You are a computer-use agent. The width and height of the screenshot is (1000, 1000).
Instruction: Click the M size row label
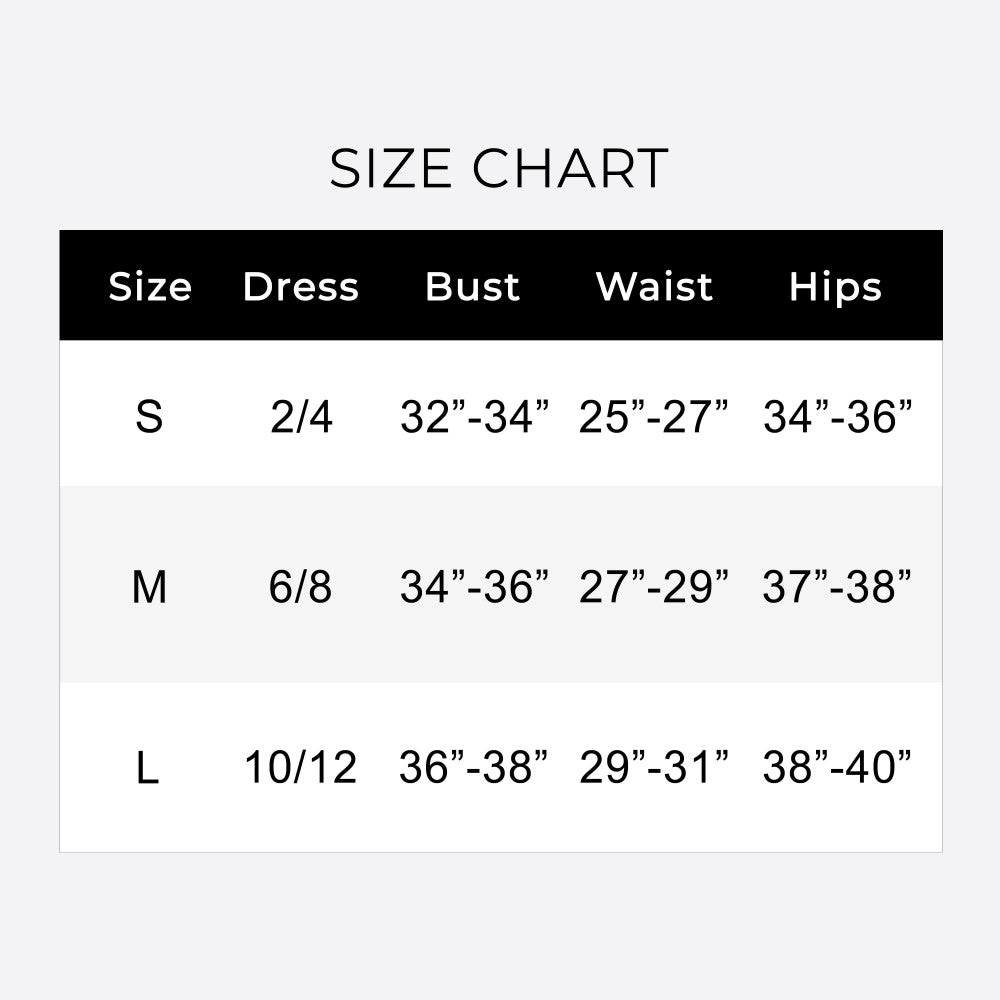(149, 587)
